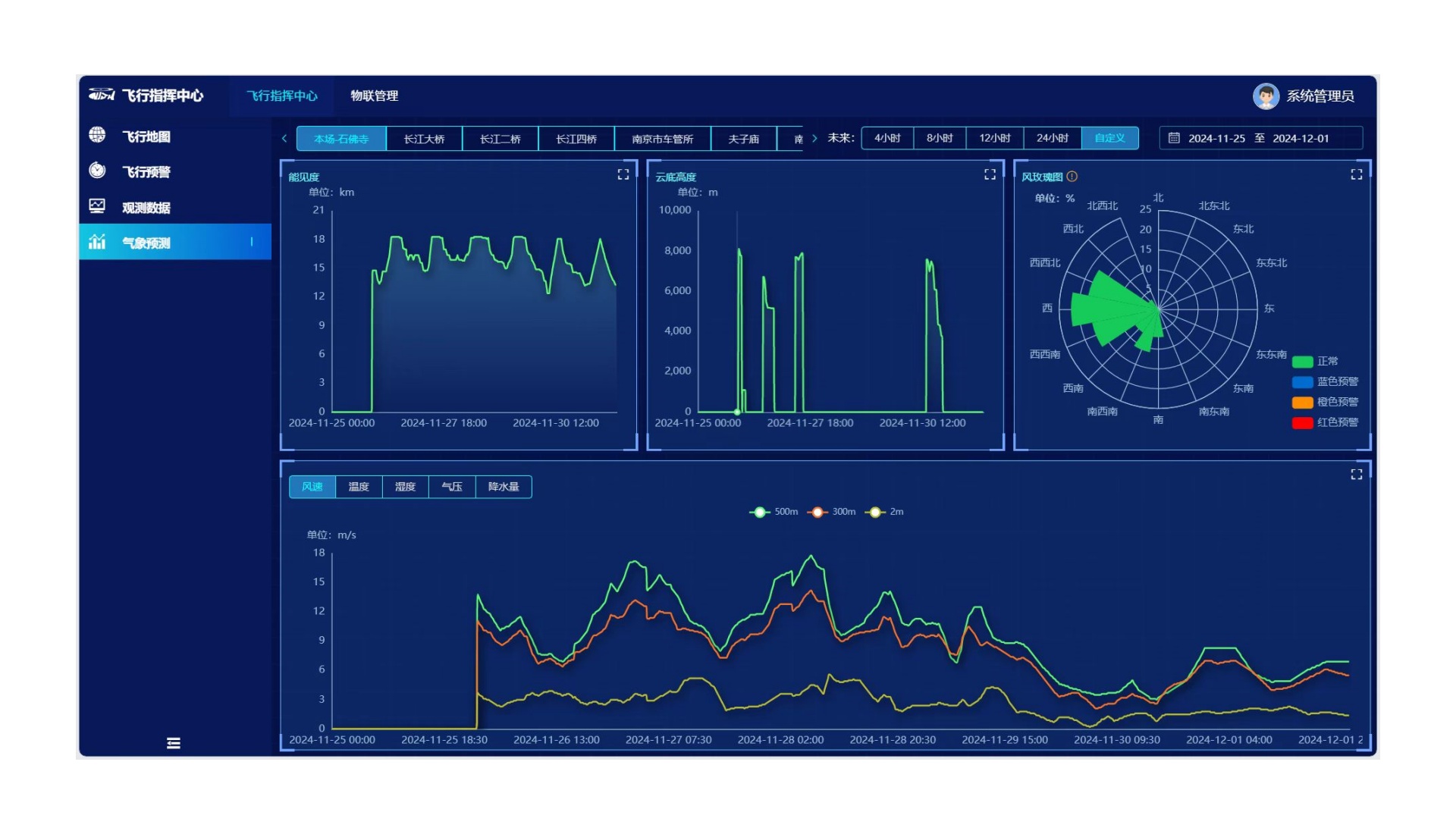Open 飞行预警 via its clock icon
Image resolution: width=1456 pixels, height=834 pixels.
point(97,171)
